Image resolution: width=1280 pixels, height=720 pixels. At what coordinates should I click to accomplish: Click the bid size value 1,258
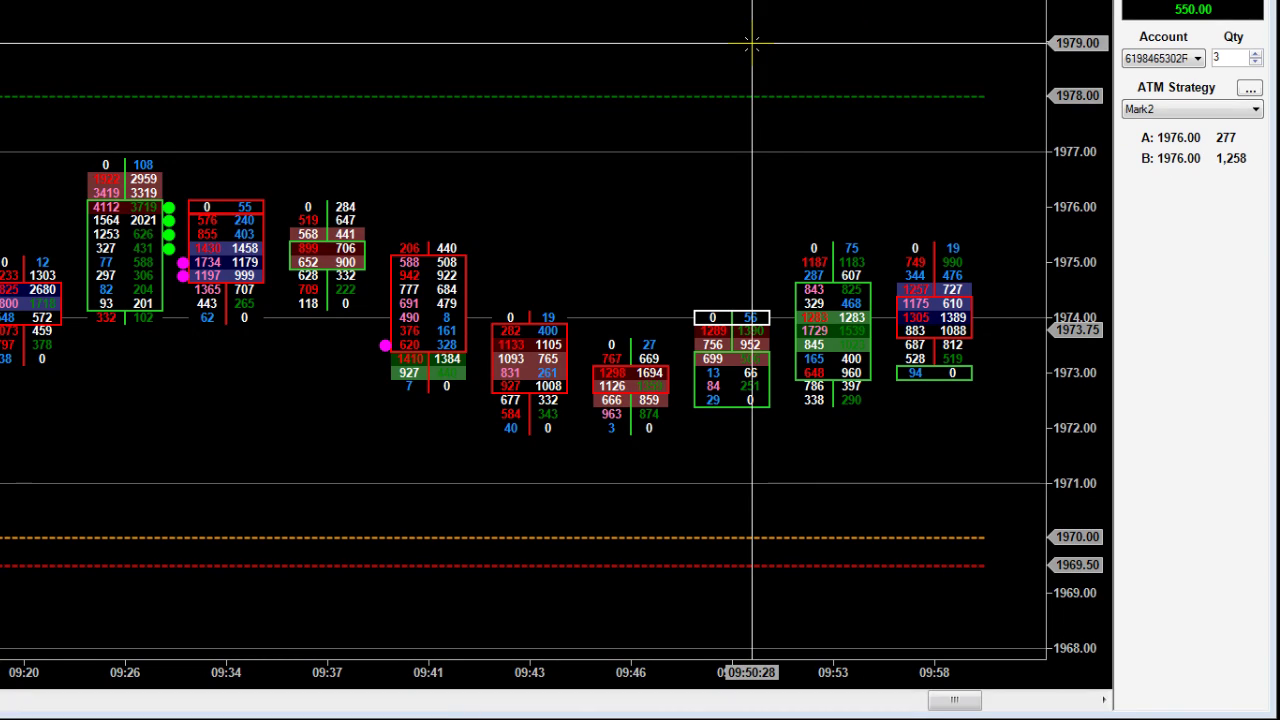pos(1231,158)
